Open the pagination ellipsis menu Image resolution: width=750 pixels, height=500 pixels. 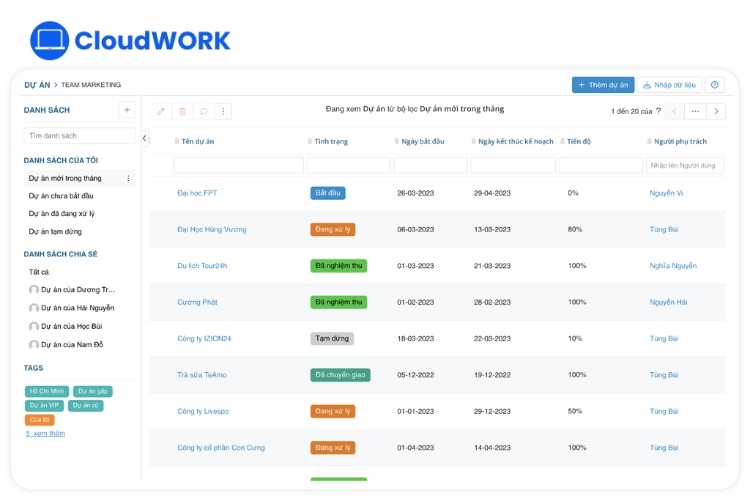click(x=695, y=111)
